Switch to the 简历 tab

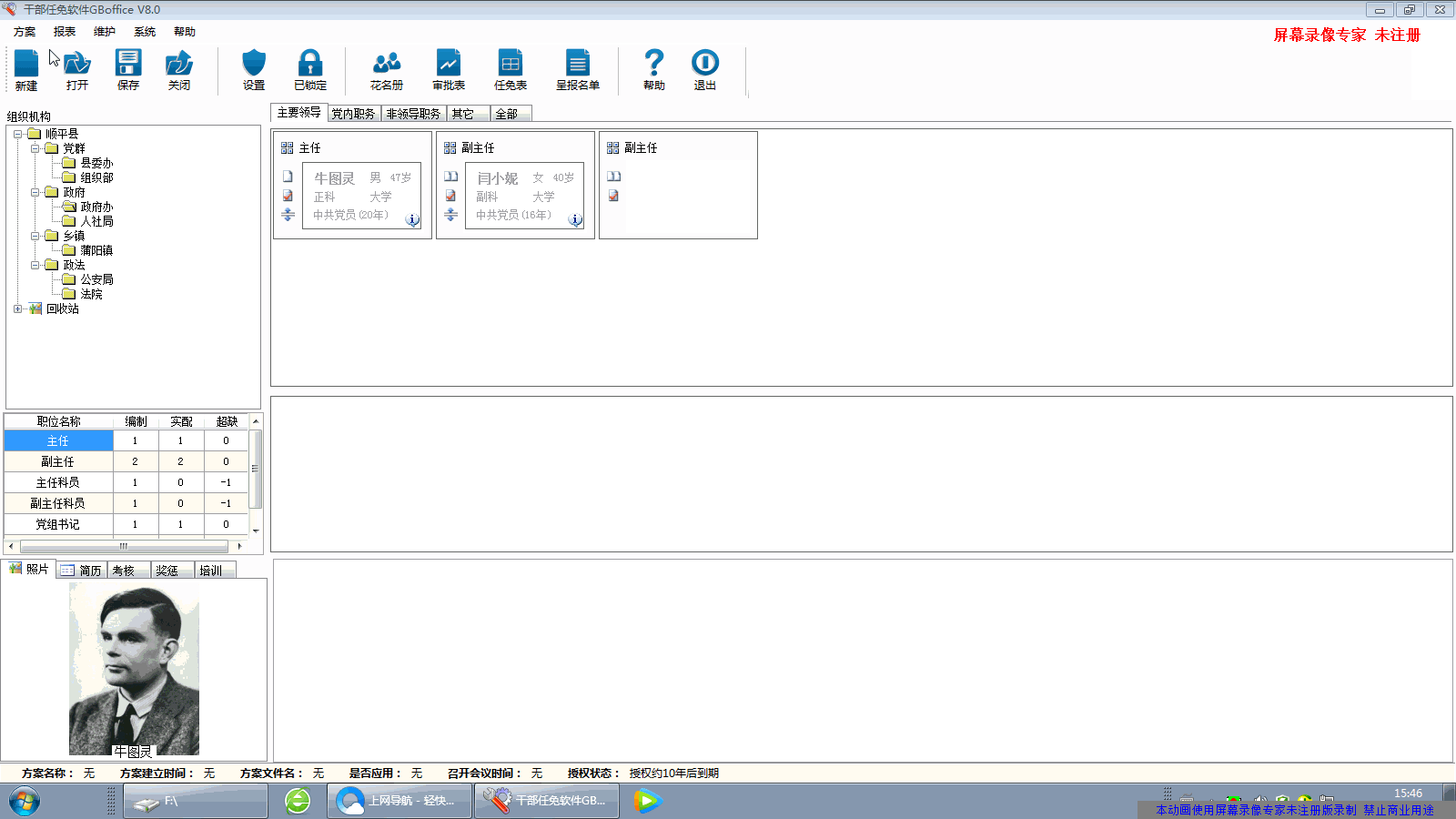[82, 571]
